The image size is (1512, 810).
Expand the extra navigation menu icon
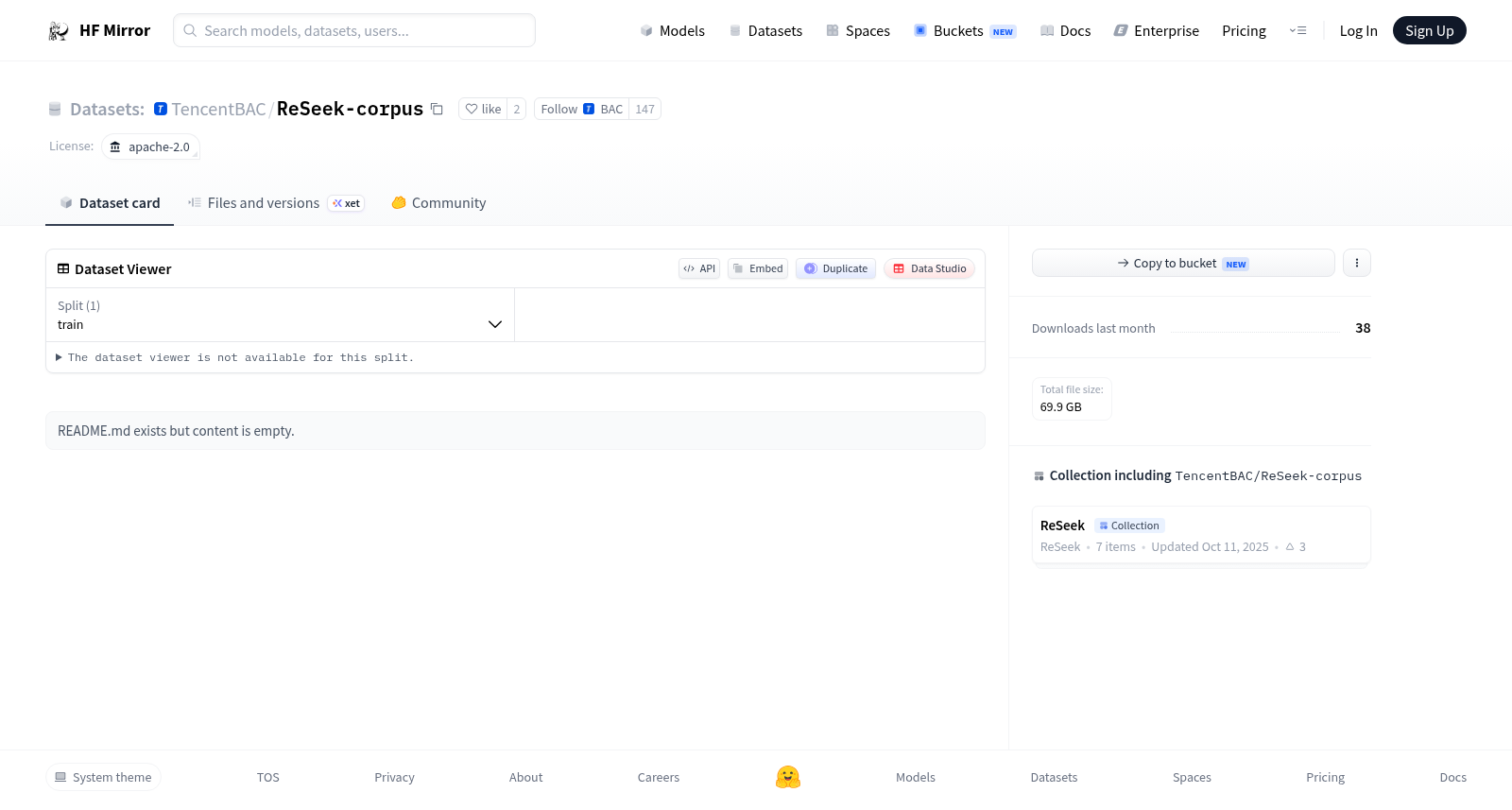[x=1297, y=31]
